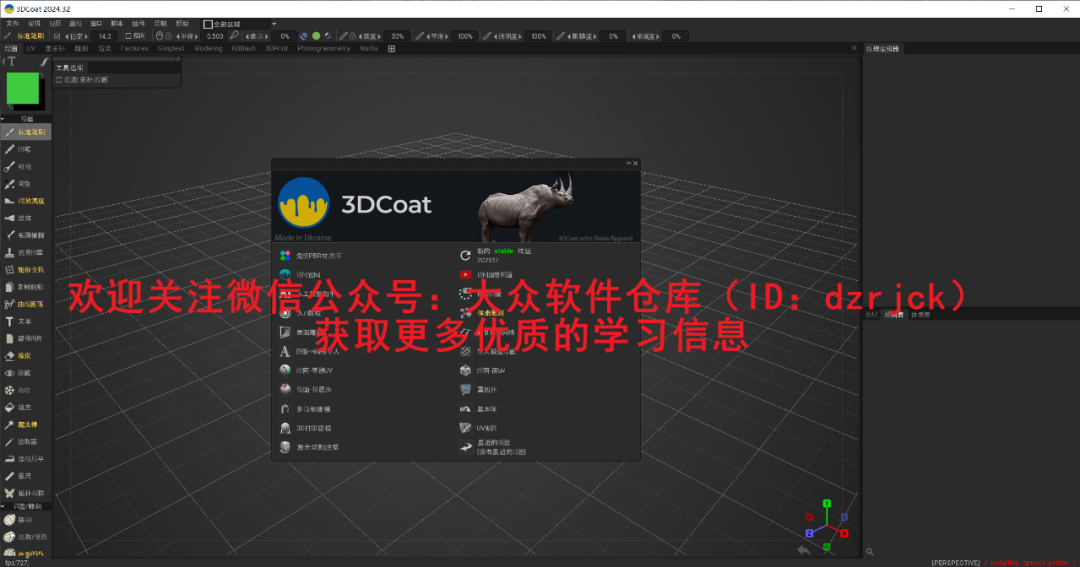Add new room tab with plus icon
Image resolution: width=1080 pixels, height=567 pixels.
click(391, 49)
